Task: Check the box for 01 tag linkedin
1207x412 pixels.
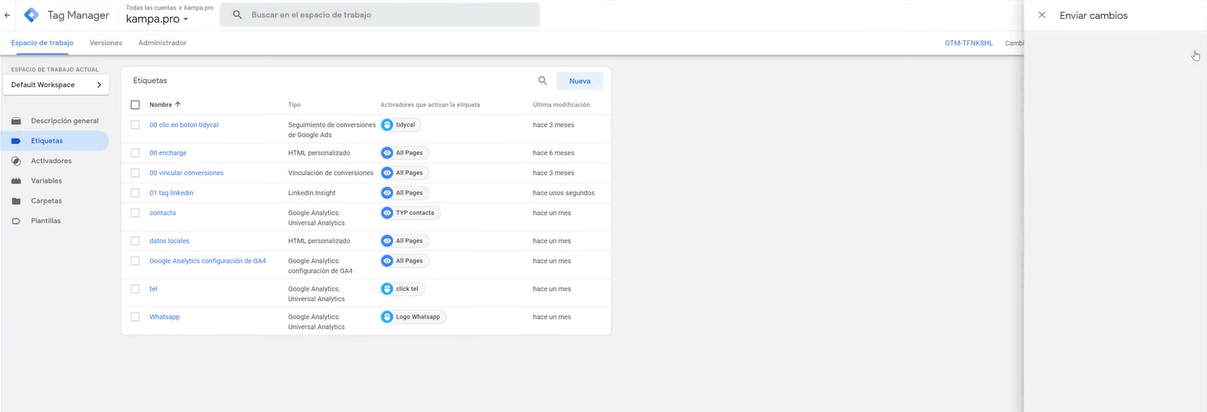Action: coord(135,193)
